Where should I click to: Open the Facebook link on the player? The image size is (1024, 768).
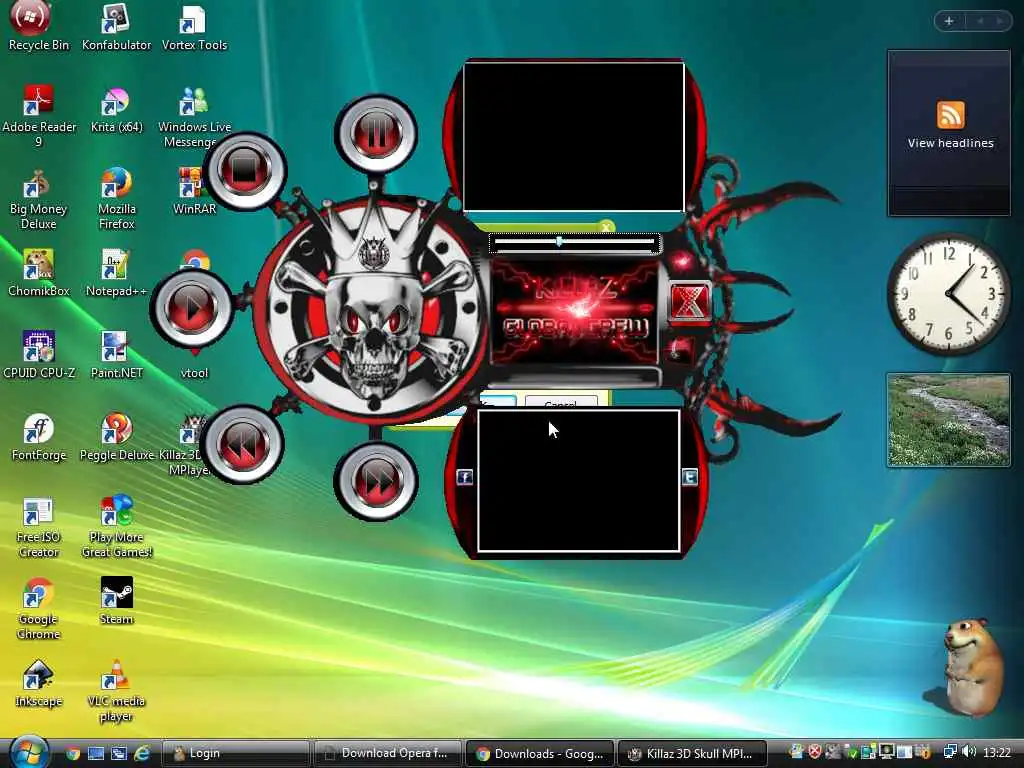click(x=464, y=477)
